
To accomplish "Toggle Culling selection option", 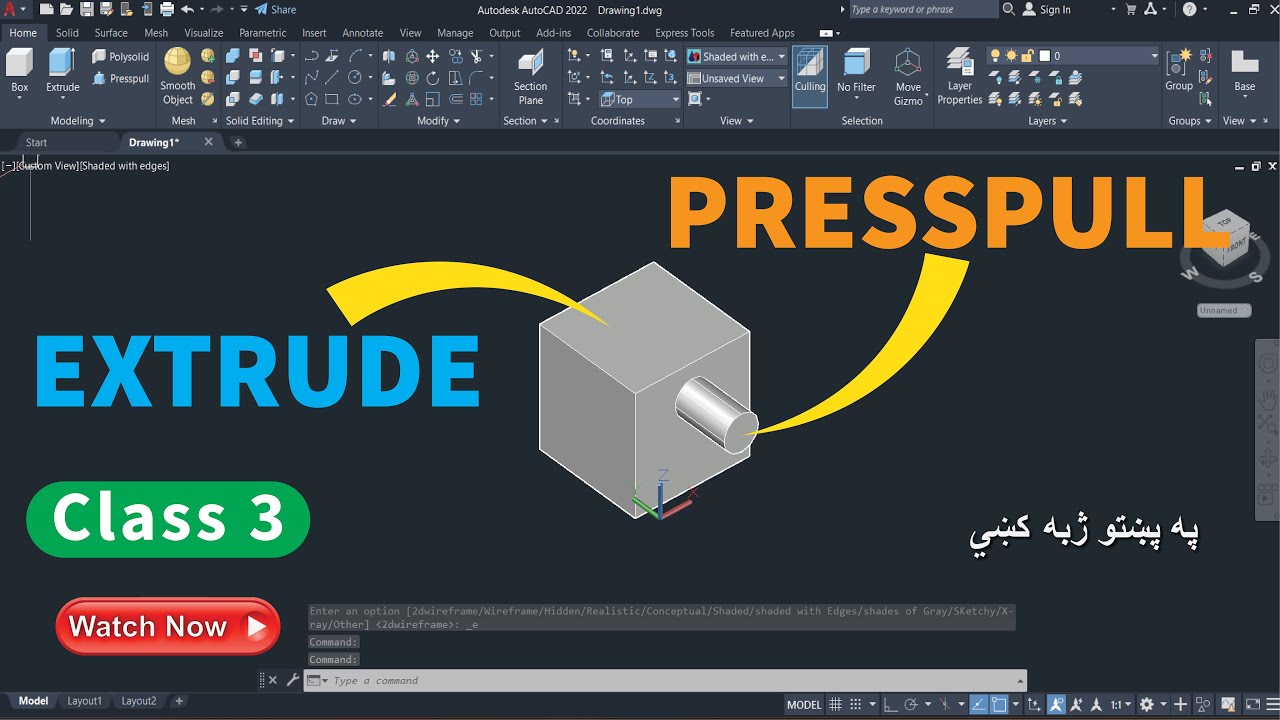I will (x=810, y=74).
